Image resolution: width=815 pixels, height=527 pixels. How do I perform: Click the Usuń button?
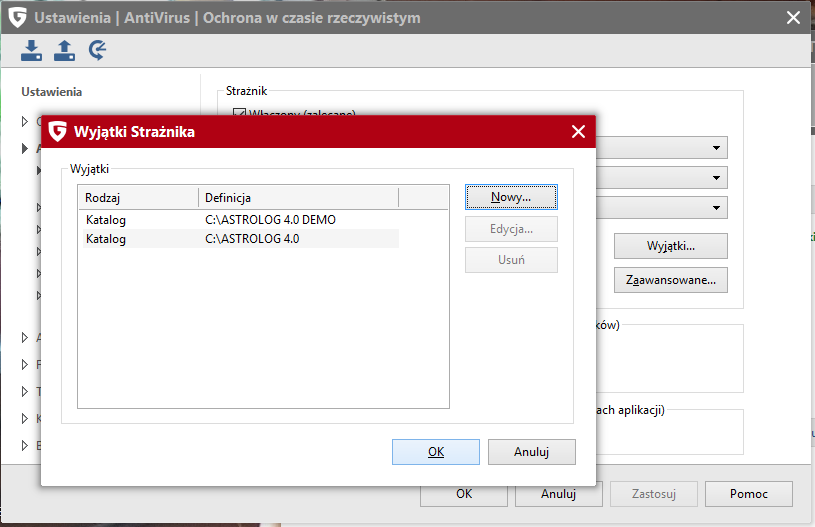point(511,260)
